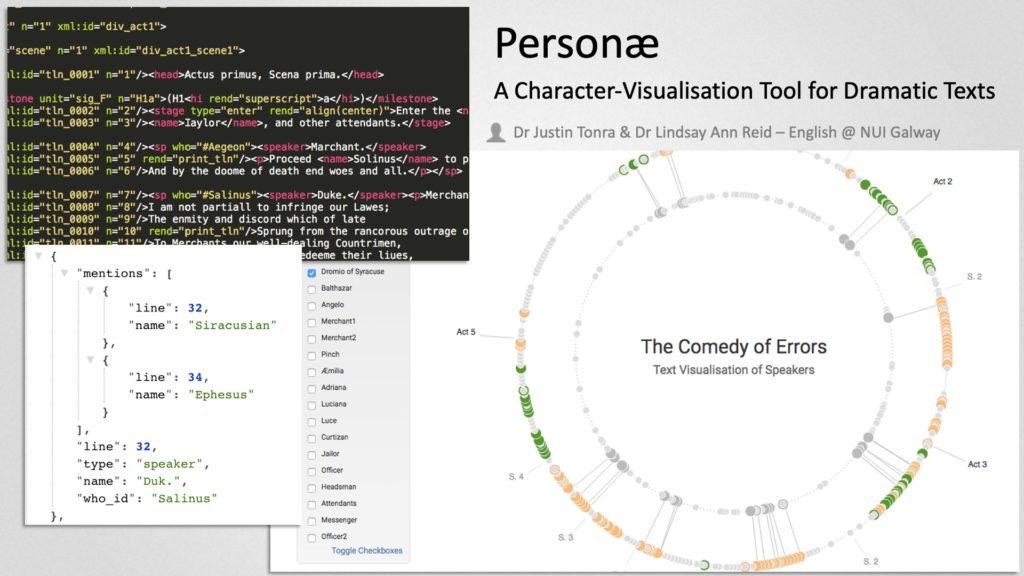Click the Personæ heading
This screenshot has width=1024, height=576.
click(x=577, y=43)
